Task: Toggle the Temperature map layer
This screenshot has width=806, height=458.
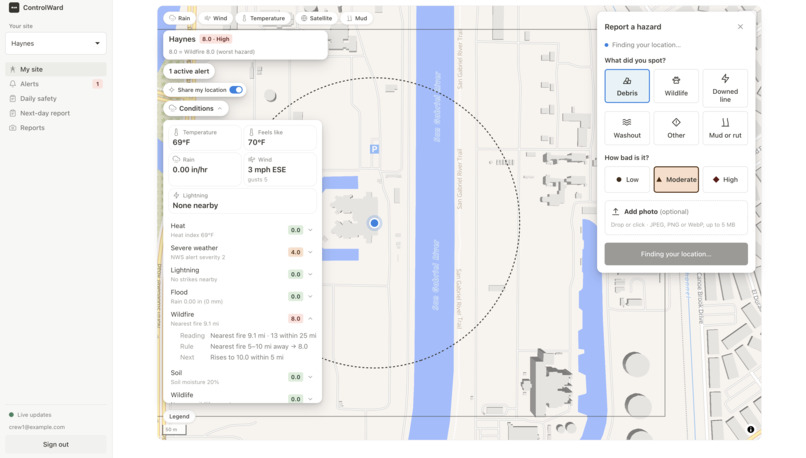Action: point(263,18)
